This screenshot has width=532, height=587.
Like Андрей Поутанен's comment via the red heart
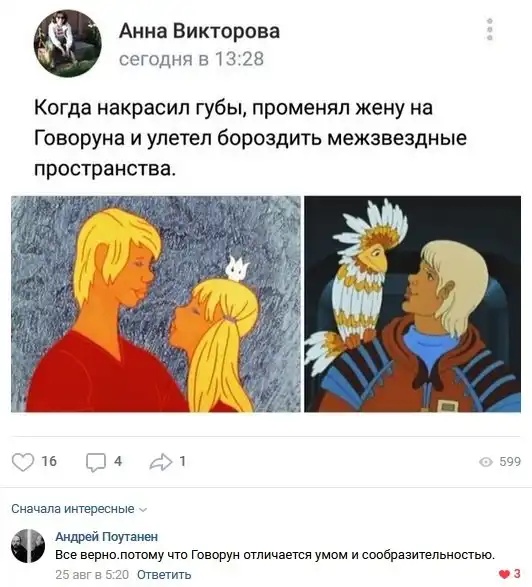click(505, 573)
